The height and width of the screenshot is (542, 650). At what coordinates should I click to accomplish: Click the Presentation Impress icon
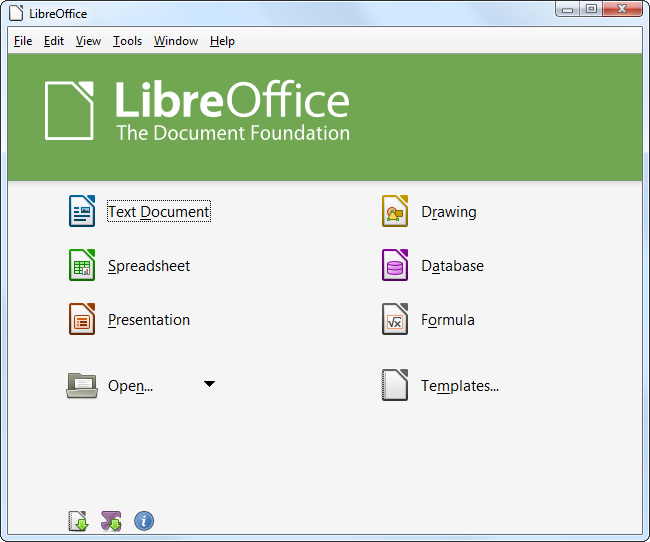pos(82,319)
